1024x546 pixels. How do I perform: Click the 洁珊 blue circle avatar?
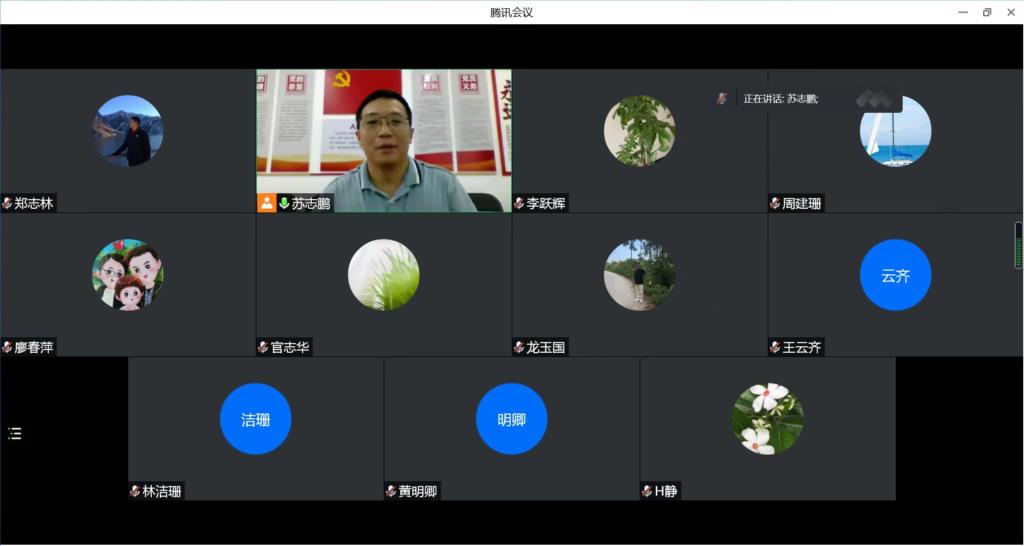click(x=255, y=419)
